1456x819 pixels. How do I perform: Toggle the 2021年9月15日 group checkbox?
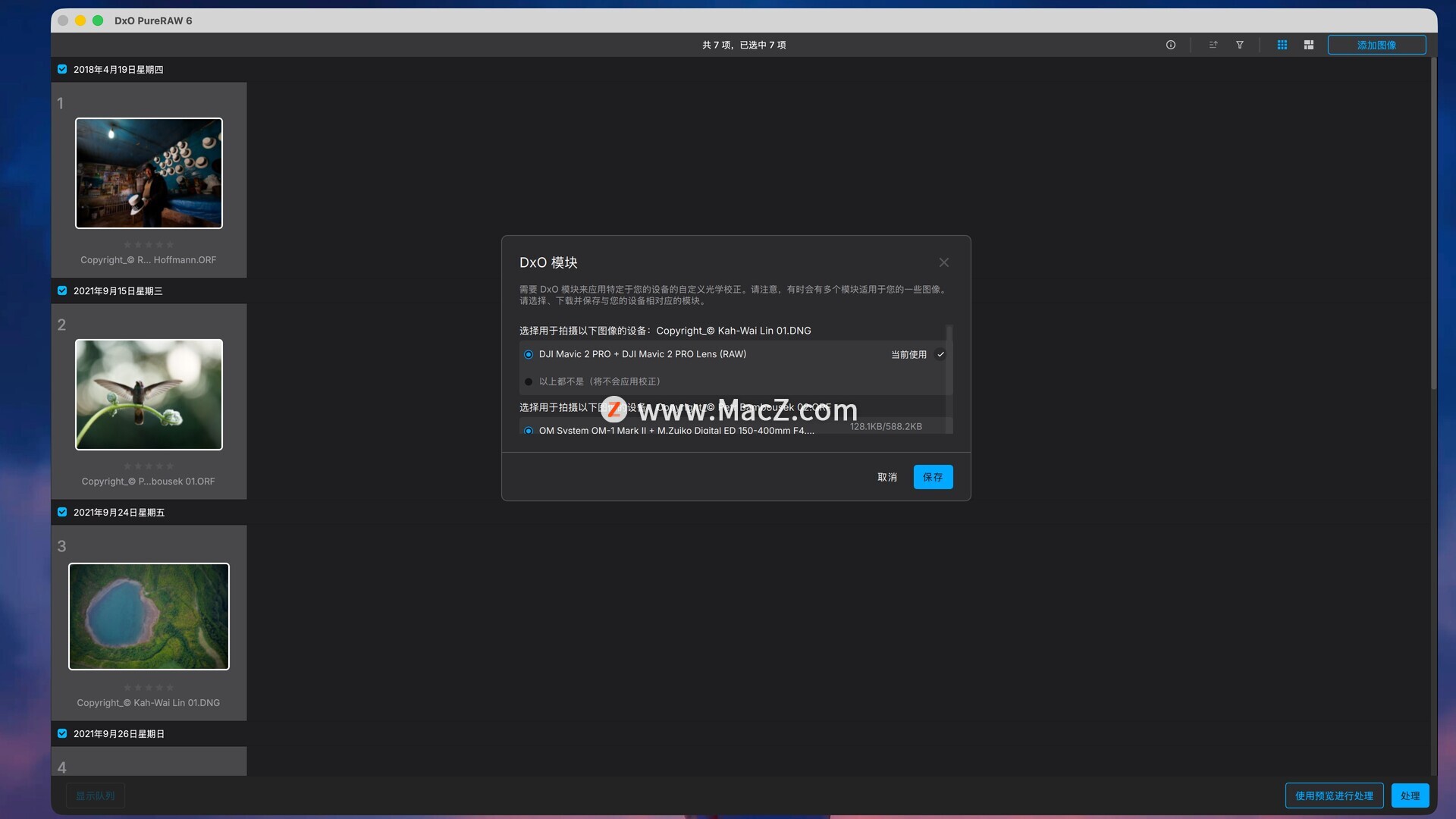pyautogui.click(x=62, y=290)
